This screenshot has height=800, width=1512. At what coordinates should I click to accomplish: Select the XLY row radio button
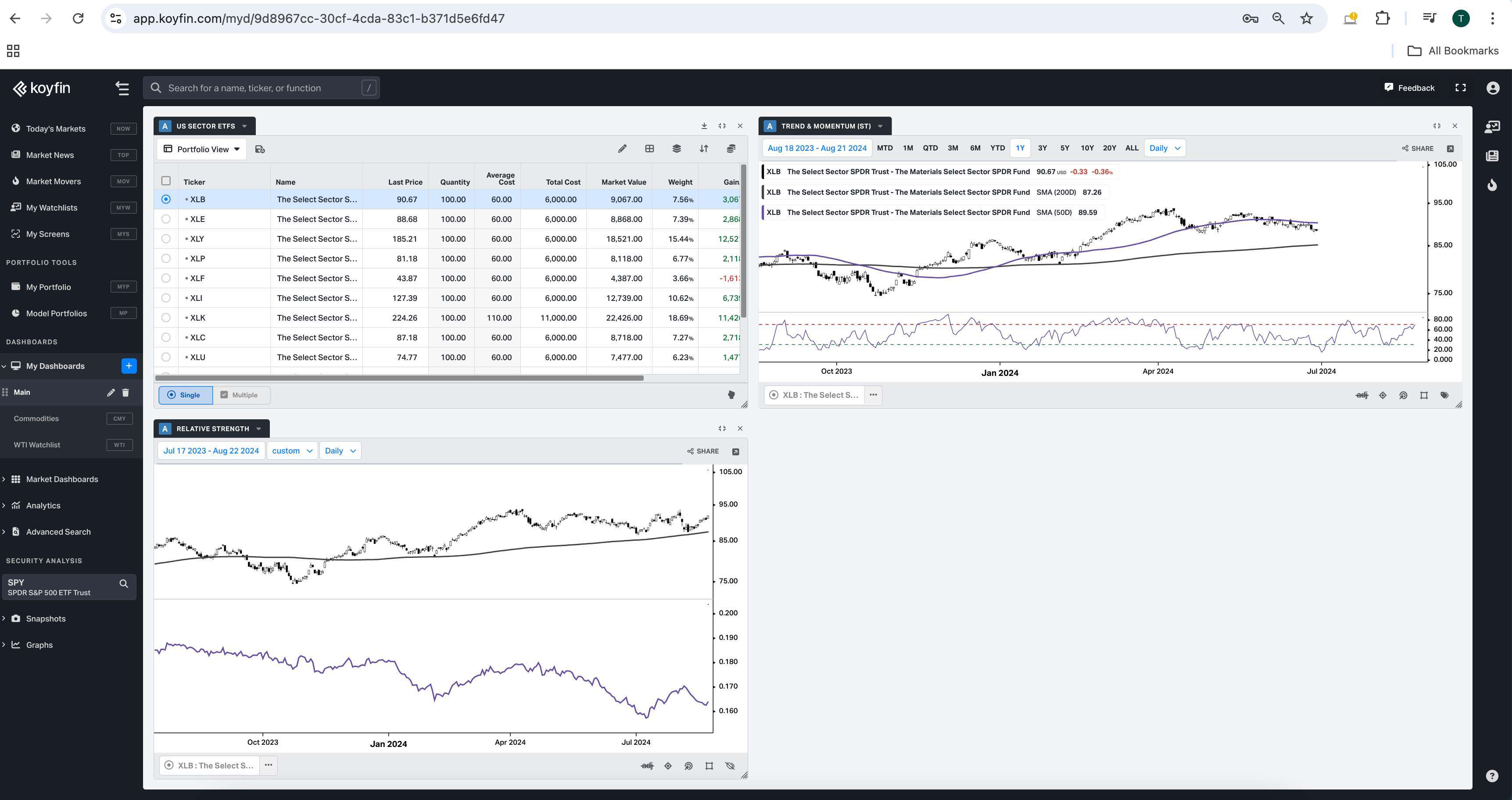(x=166, y=239)
